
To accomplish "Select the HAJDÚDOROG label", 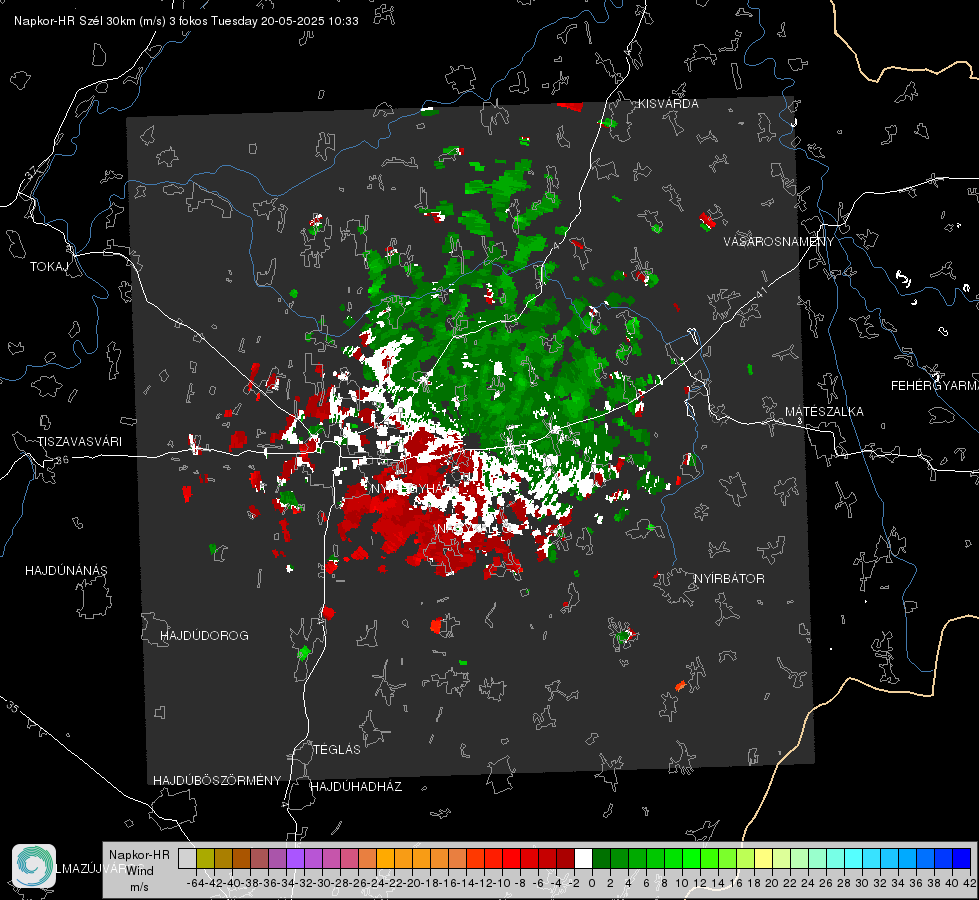I will coord(204,635).
